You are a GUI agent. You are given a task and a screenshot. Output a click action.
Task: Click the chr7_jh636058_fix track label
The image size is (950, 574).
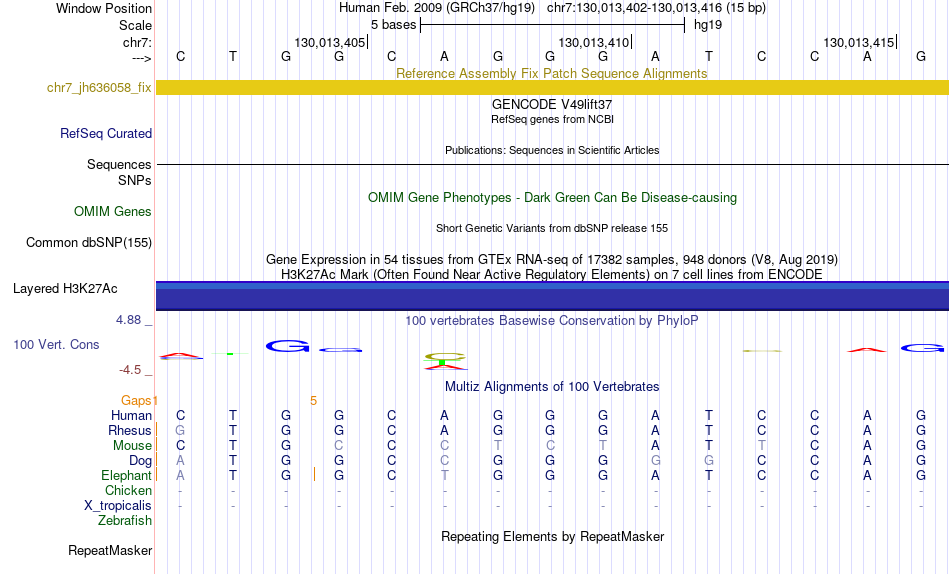99,87
